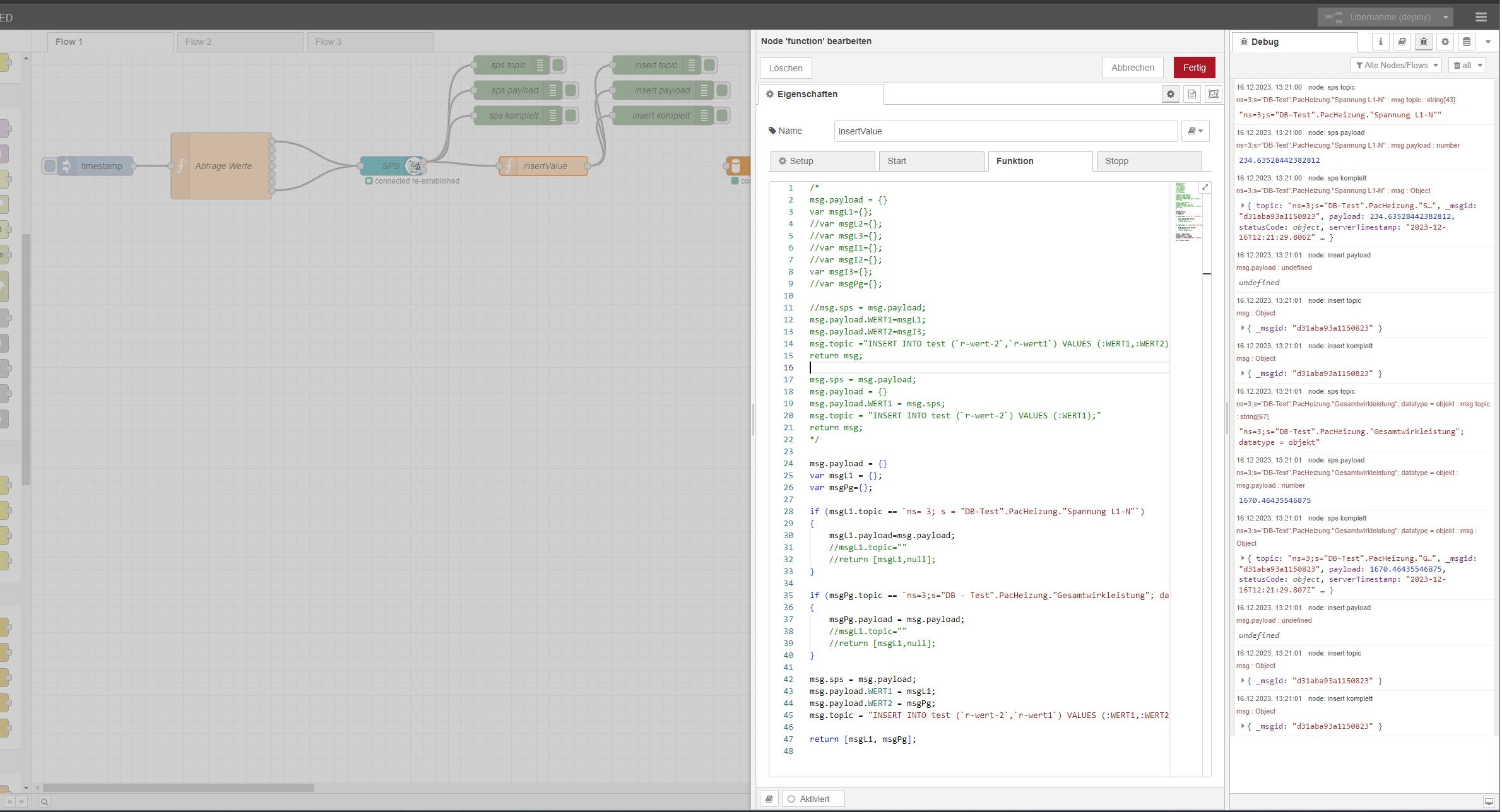Expand the function code editor to fullscreen
This screenshot has width=1502, height=812.
click(1205, 187)
